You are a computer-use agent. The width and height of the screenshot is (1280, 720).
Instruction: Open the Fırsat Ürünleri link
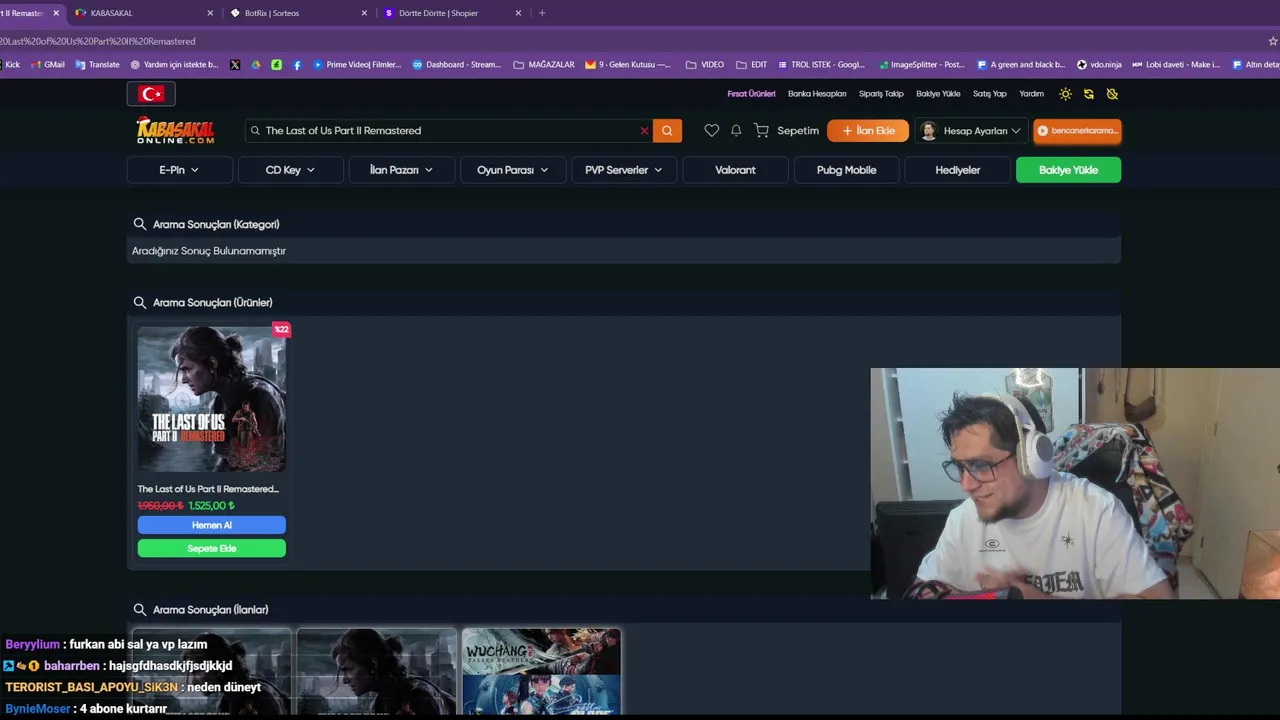click(751, 94)
